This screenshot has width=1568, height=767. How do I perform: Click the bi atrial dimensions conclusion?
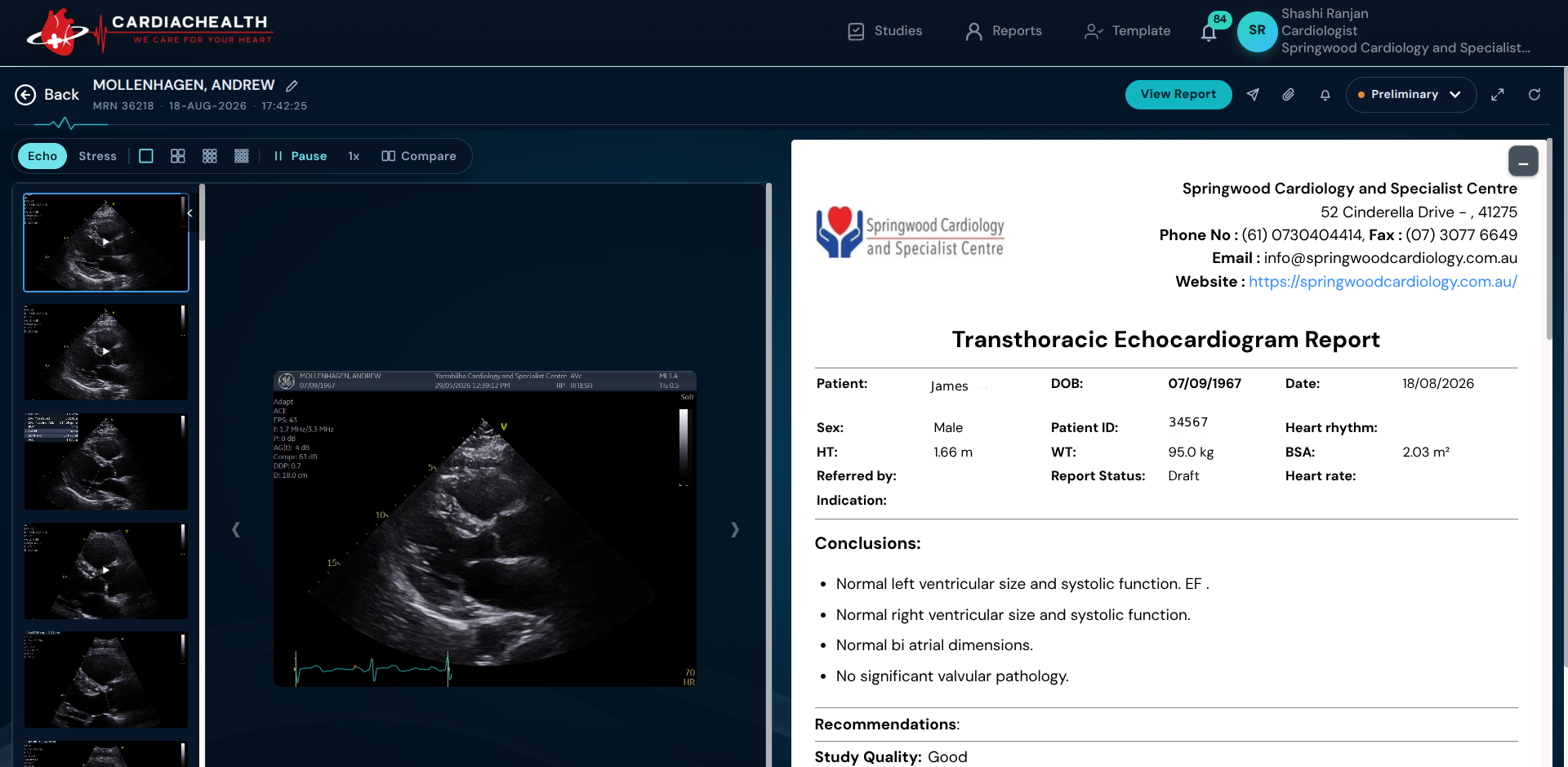tap(934, 645)
